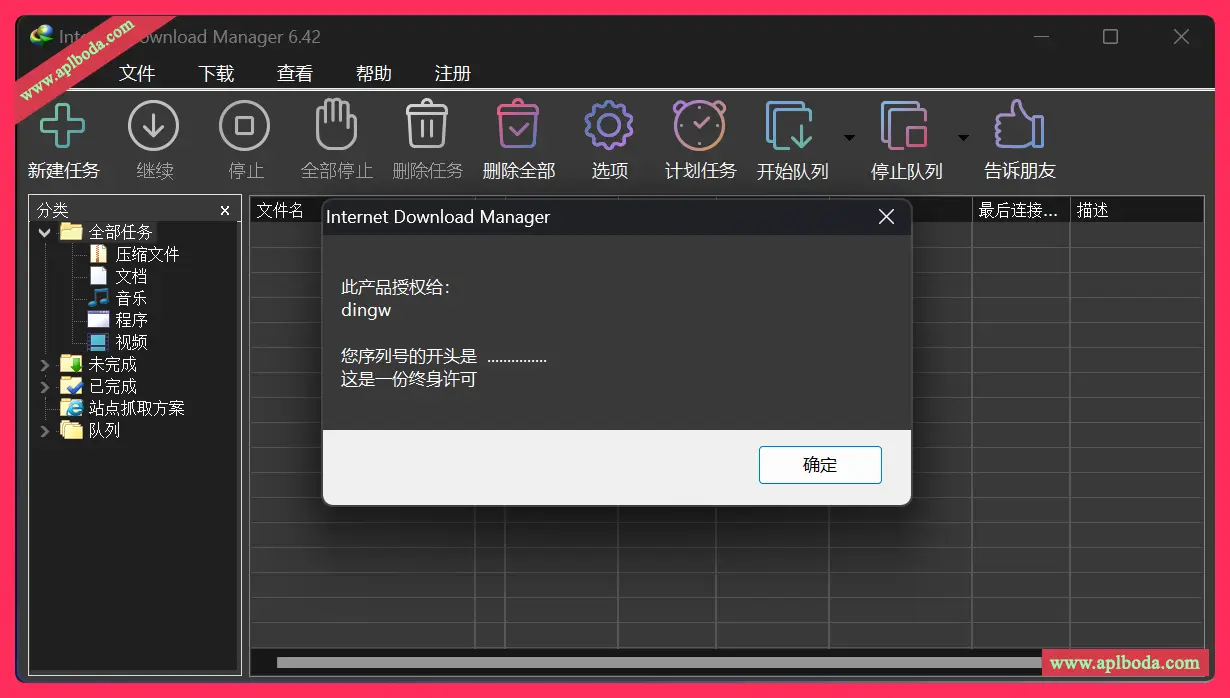Image resolution: width=1230 pixels, height=698 pixels.
Task: Click the horizontal scrollbar below download list
Action: (x=650, y=662)
